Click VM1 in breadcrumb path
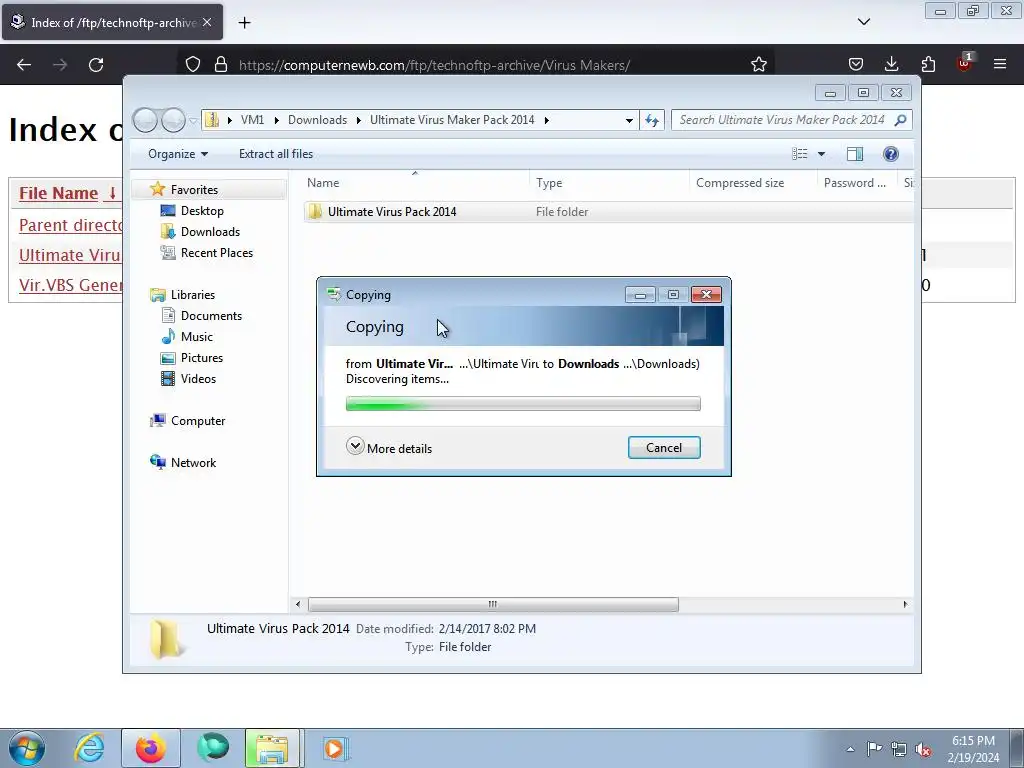The height and width of the screenshot is (768, 1024). coord(252,120)
